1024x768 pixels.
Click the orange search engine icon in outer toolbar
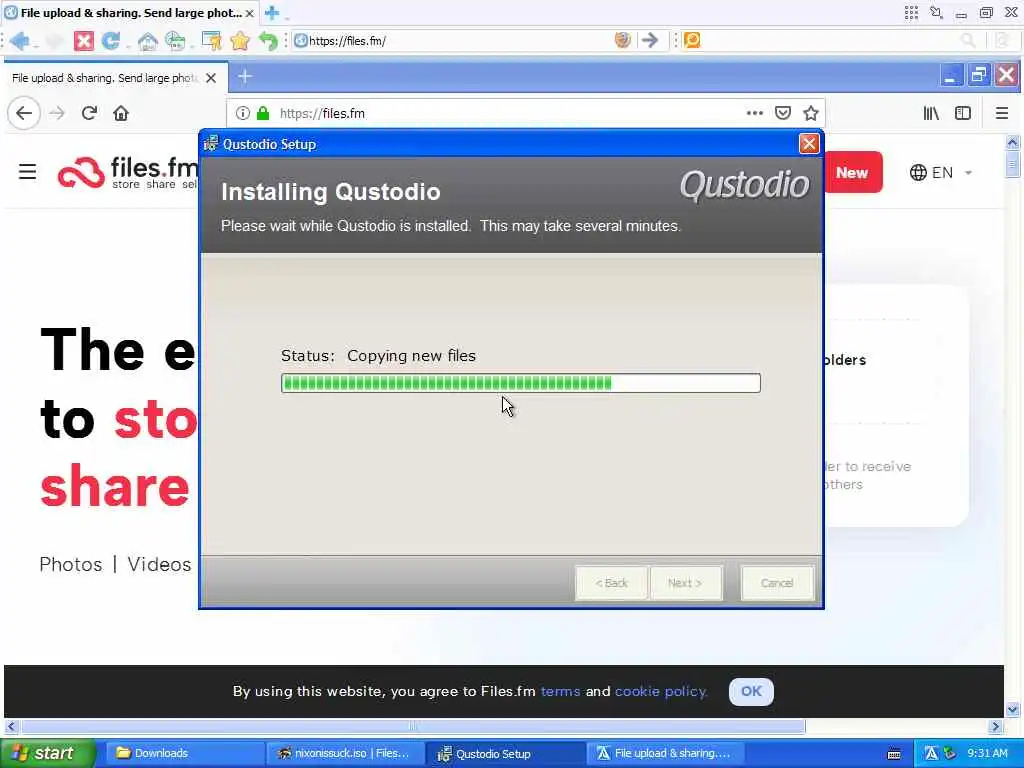point(692,40)
